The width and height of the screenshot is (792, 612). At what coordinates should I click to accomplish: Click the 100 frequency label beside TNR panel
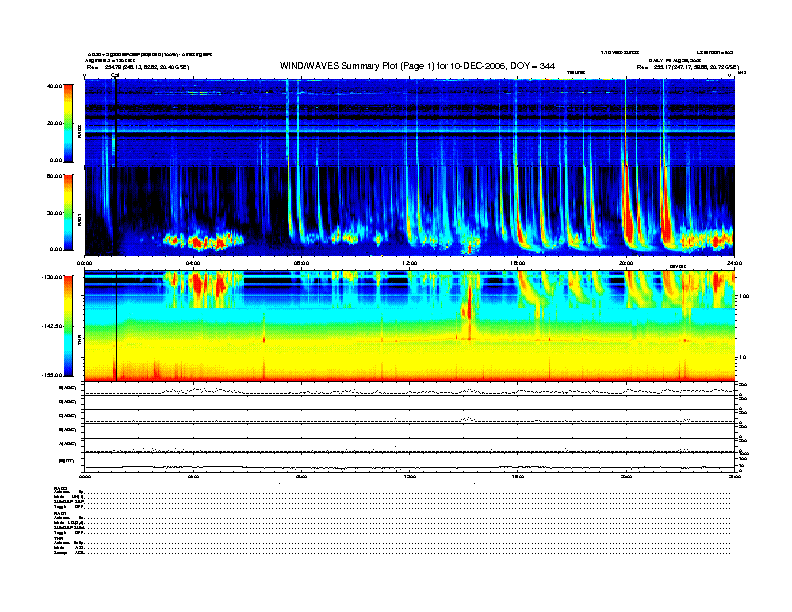point(745,296)
